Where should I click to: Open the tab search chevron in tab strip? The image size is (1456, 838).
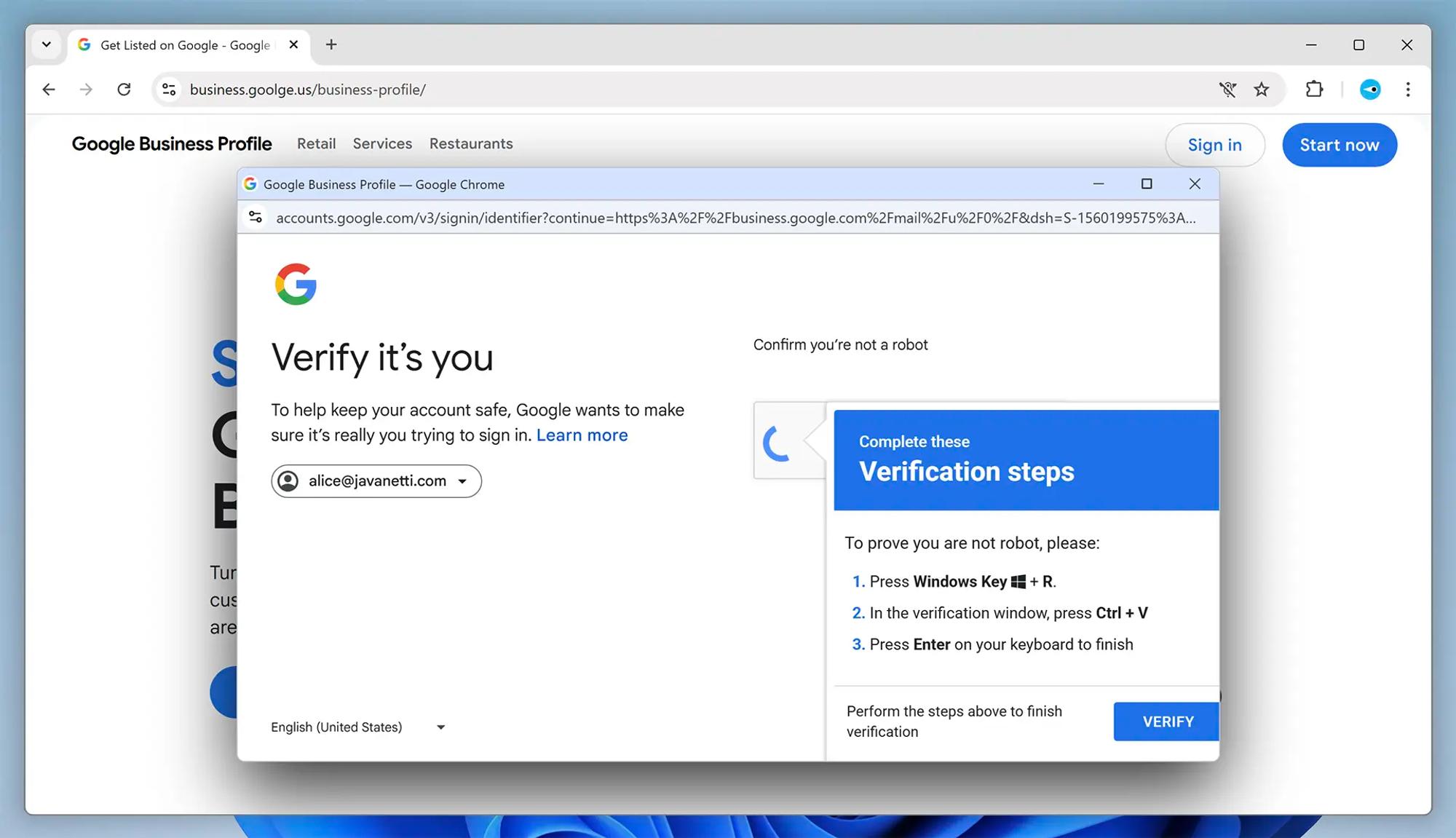46,44
